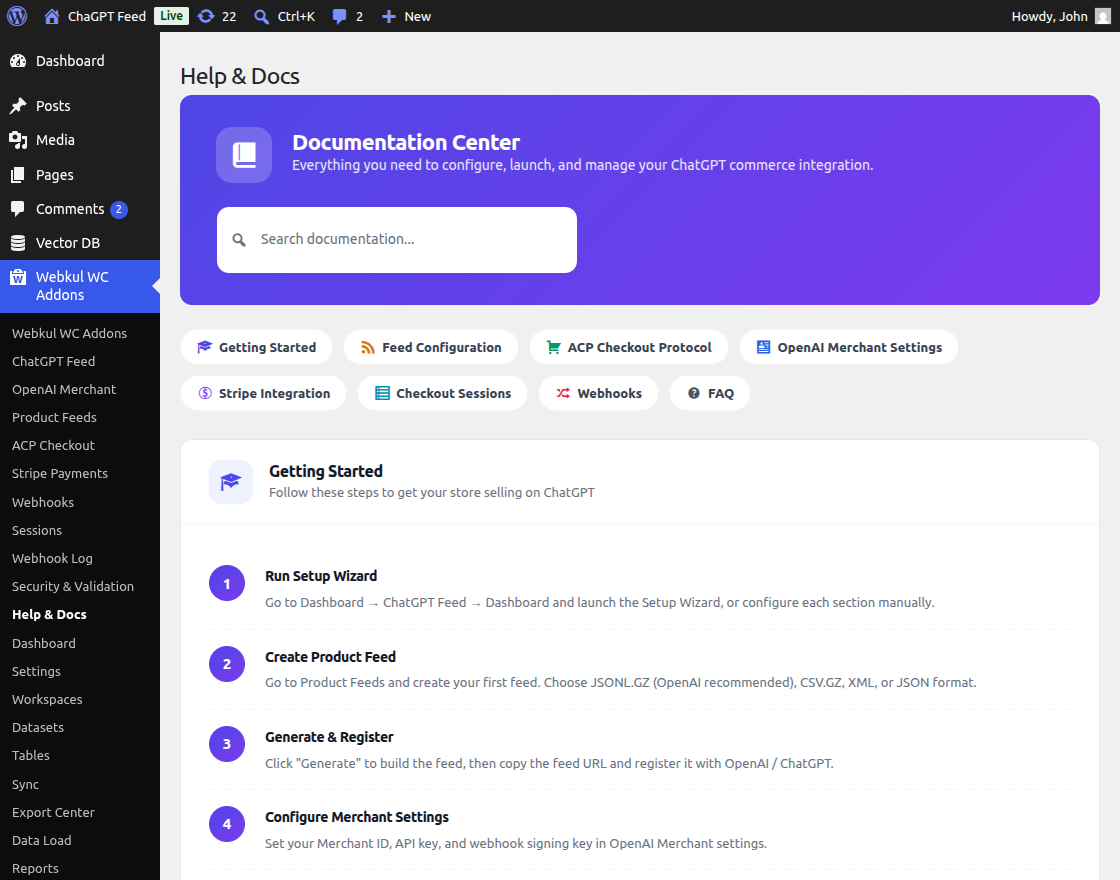Click the Generate & Register step title
The width and height of the screenshot is (1120, 880).
pos(329,737)
